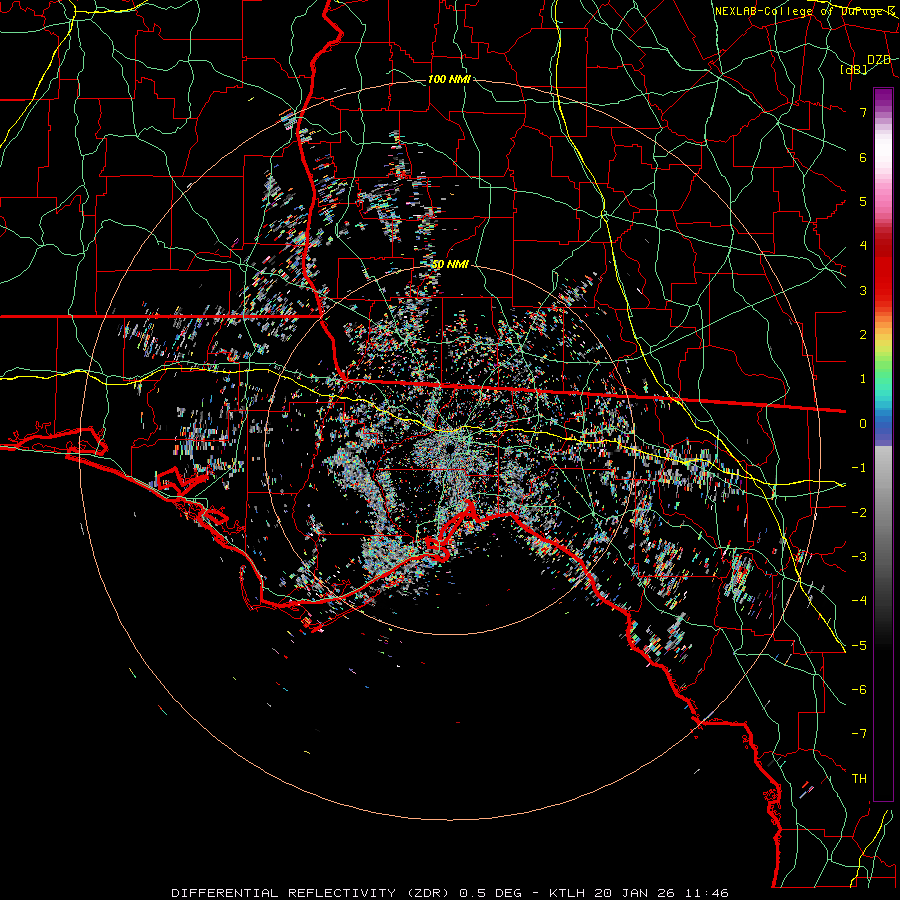
Task: Click the purple top of the color bar
Action: [x=883, y=98]
